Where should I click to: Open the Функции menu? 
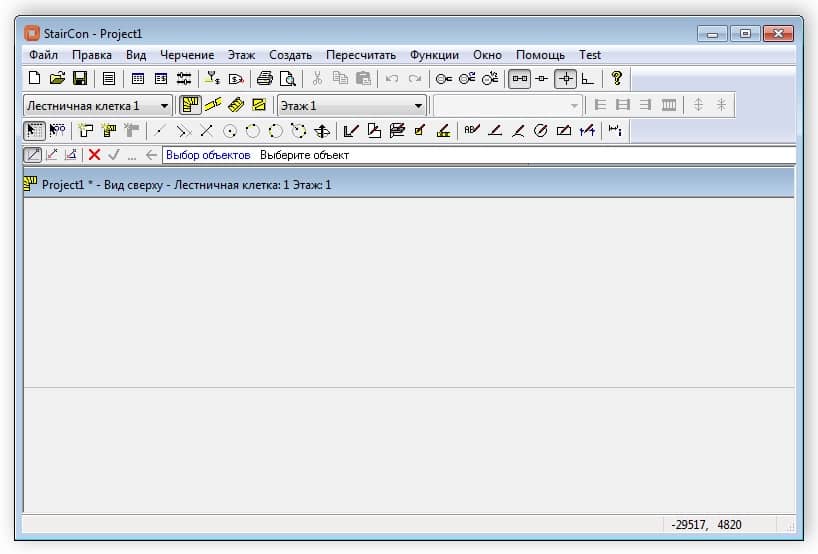tap(434, 55)
